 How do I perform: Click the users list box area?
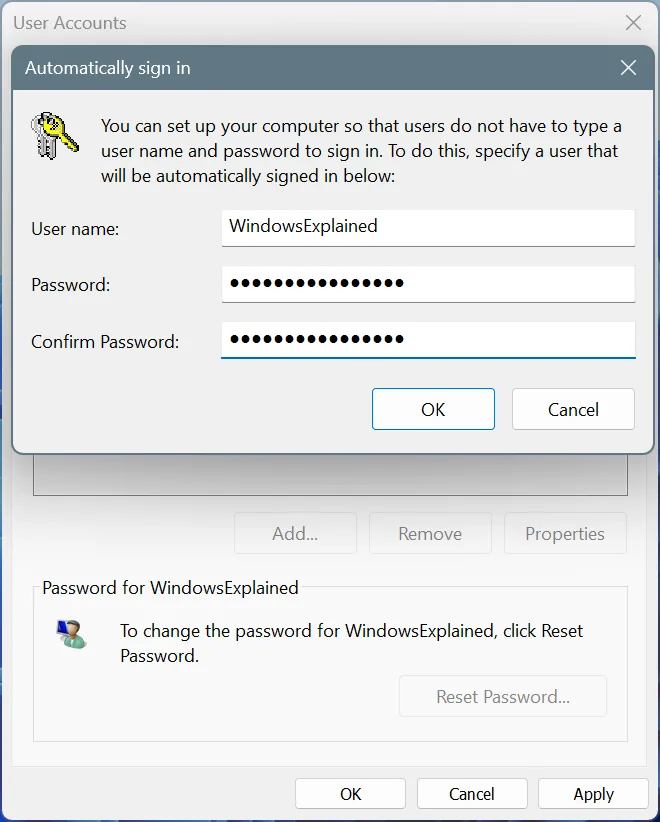pyautogui.click(x=330, y=474)
